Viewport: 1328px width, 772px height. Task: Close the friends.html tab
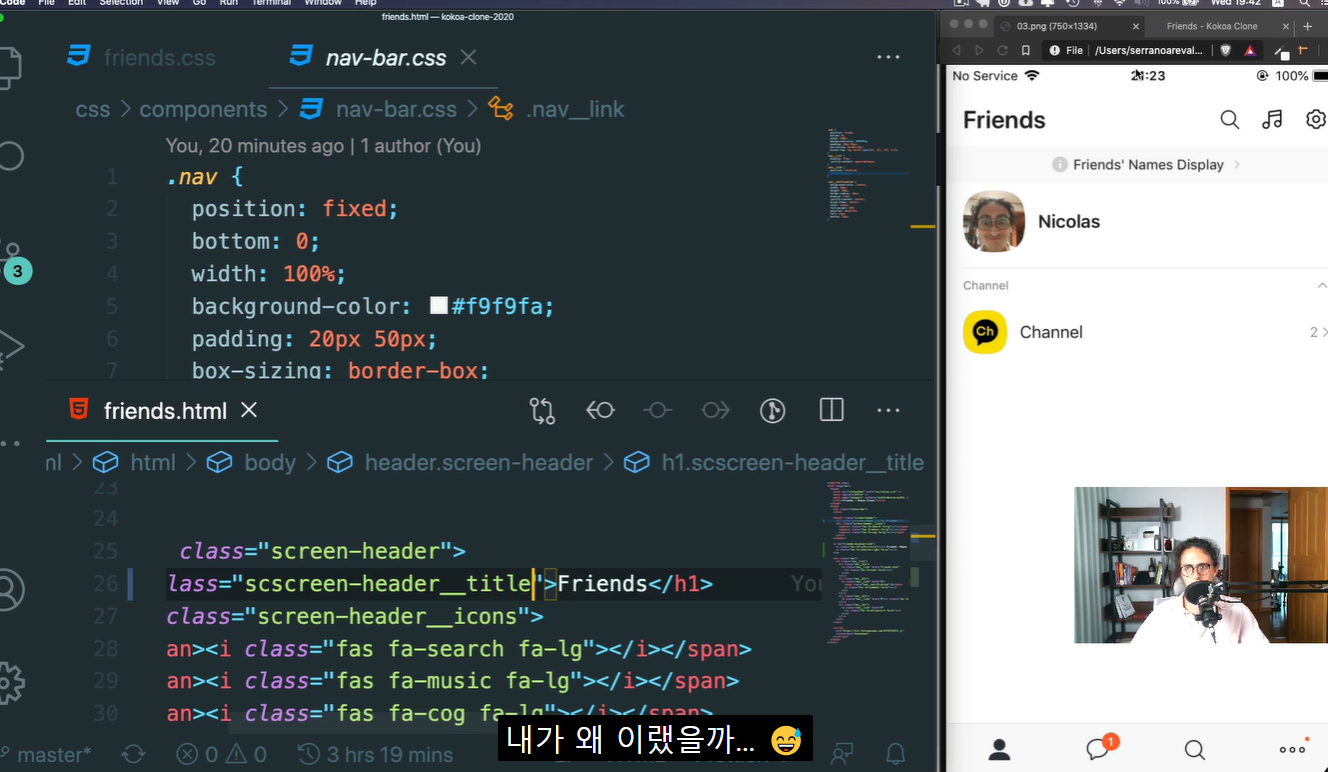pos(250,410)
